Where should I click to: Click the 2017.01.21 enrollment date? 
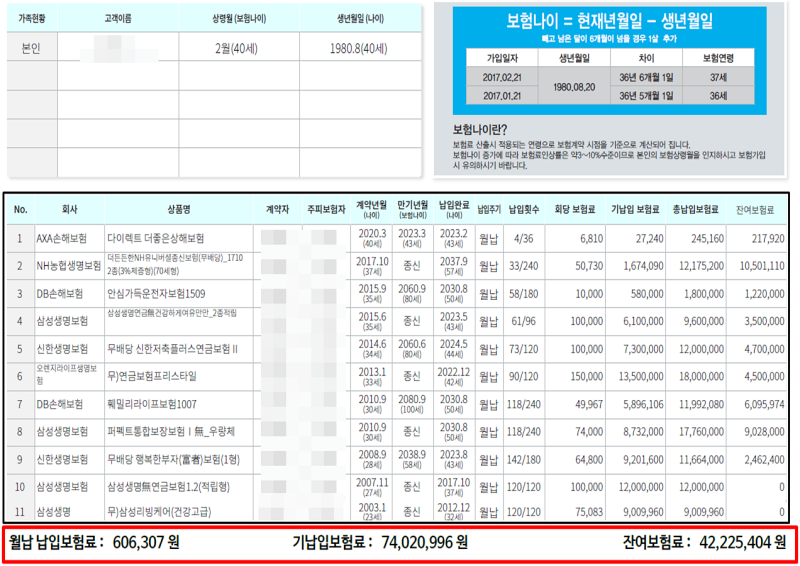click(502, 95)
